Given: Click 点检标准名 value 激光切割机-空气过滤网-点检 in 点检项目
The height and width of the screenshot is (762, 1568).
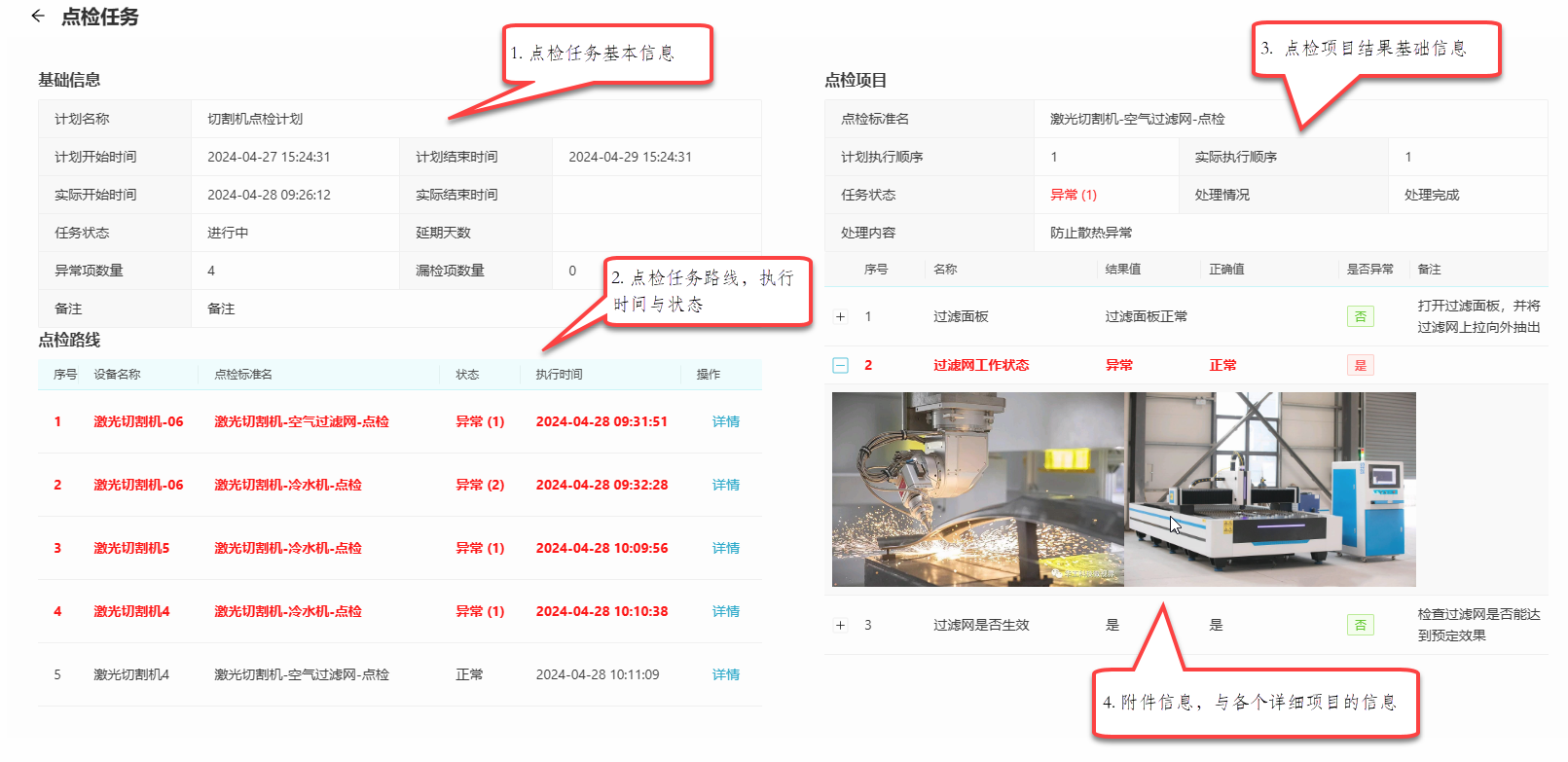Looking at the screenshot, I should 1138,119.
